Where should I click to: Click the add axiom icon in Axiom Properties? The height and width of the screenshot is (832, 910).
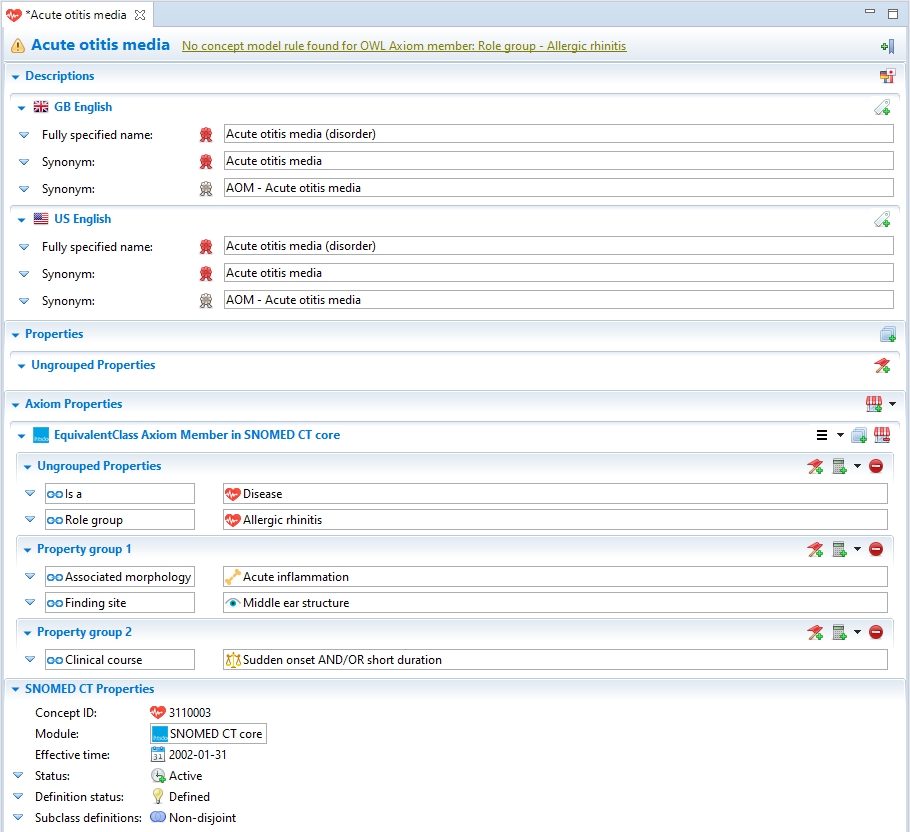tap(874, 404)
